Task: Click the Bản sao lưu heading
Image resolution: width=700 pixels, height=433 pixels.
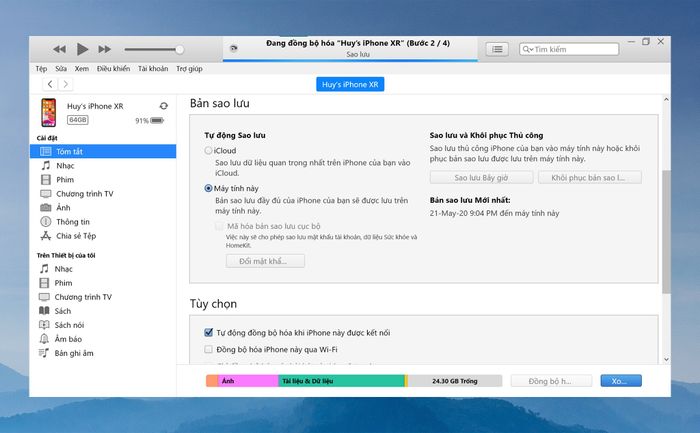Action: pos(220,103)
